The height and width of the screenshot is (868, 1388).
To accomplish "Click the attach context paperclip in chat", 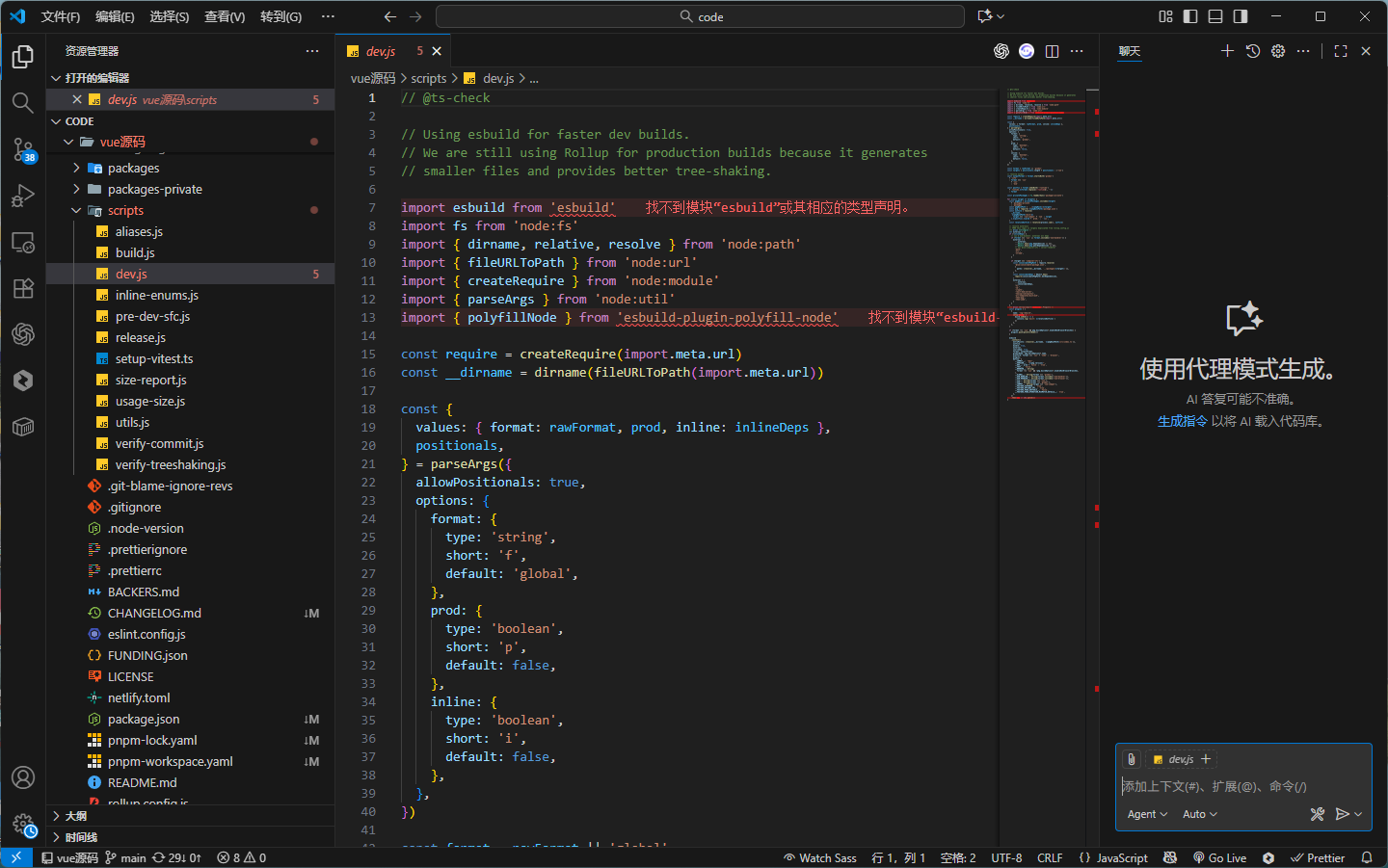I will click(1132, 759).
